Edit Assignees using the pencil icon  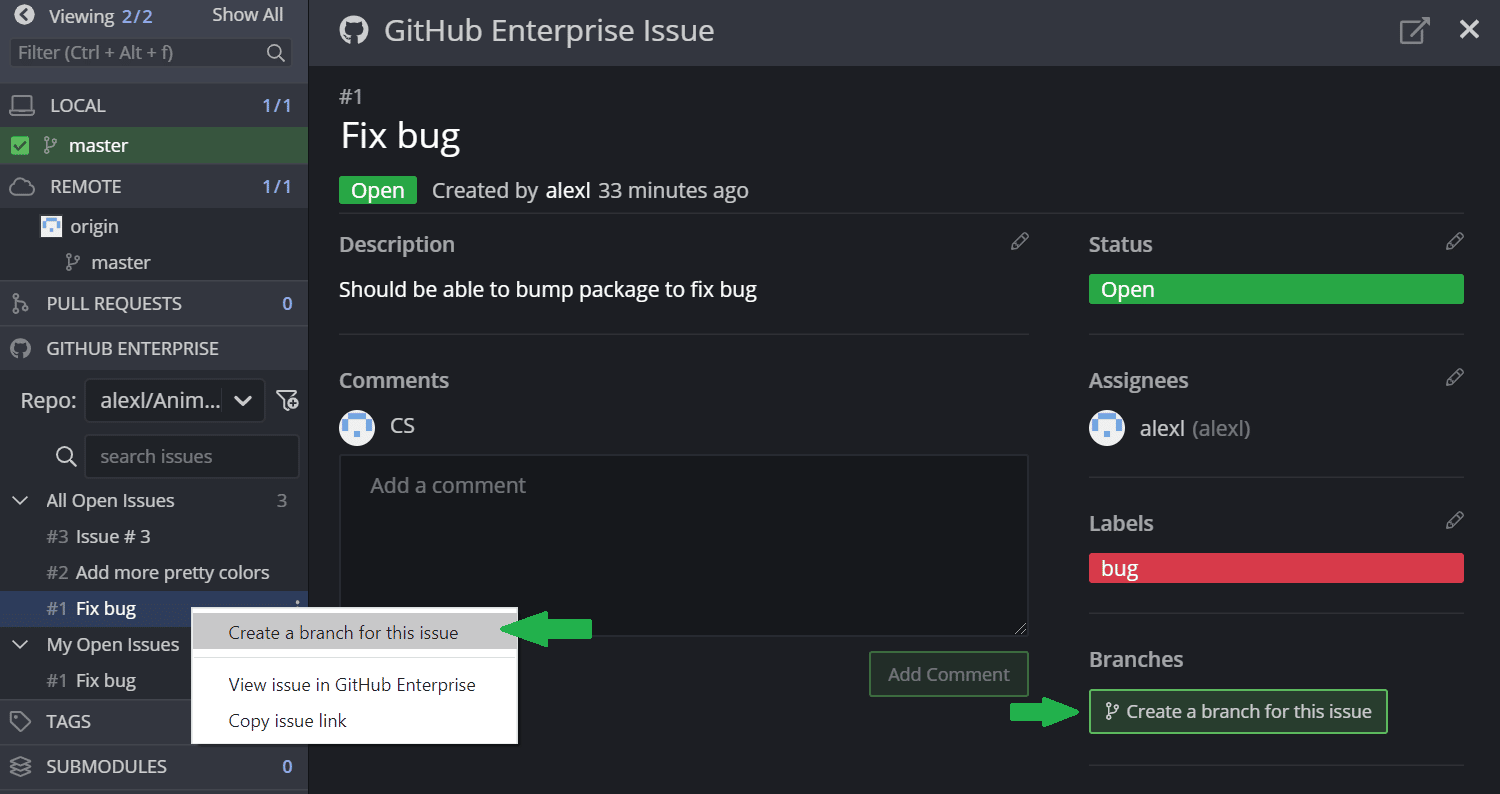(1454, 378)
